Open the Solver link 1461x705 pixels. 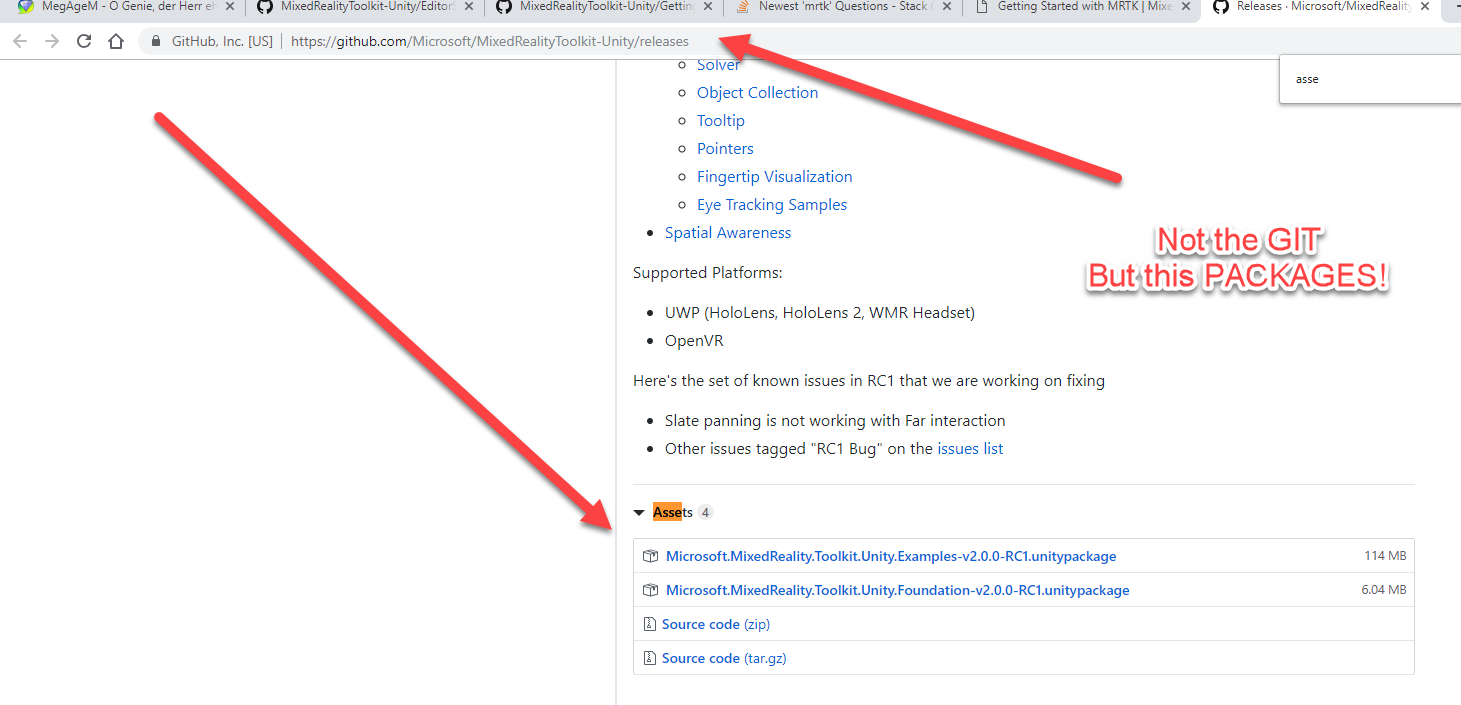point(719,65)
